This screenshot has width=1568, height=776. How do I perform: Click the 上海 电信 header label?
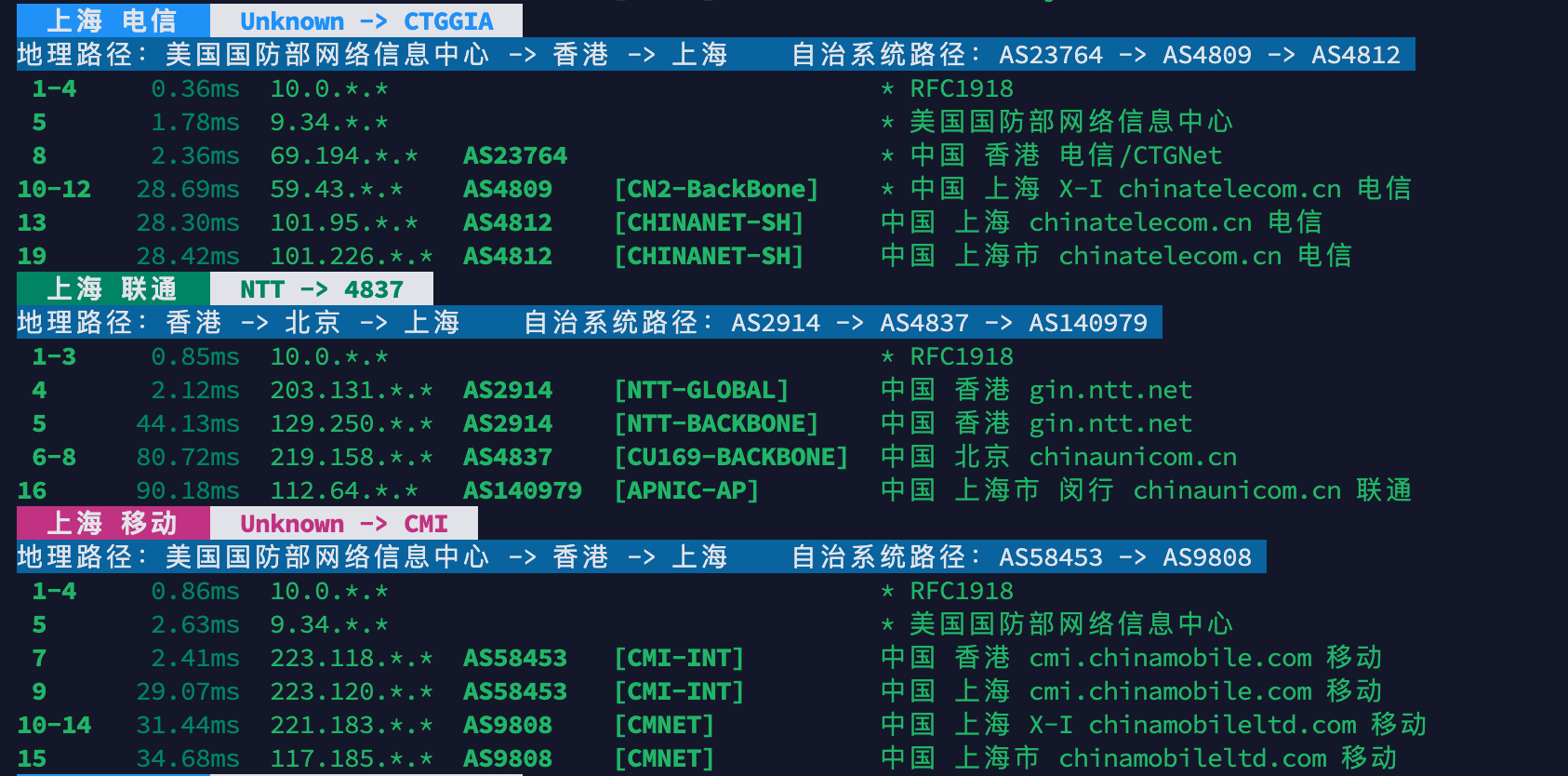(x=113, y=20)
